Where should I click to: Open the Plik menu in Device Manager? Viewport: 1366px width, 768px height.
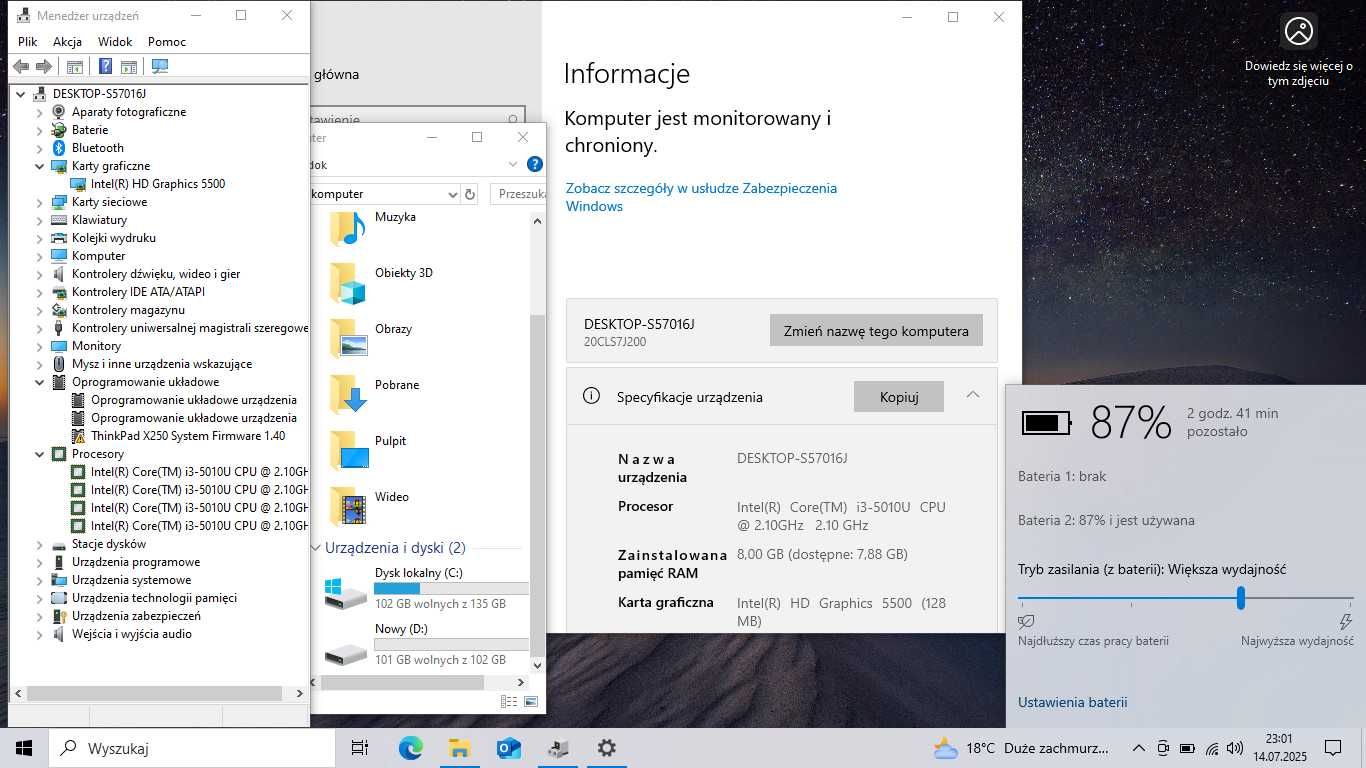pyautogui.click(x=28, y=41)
